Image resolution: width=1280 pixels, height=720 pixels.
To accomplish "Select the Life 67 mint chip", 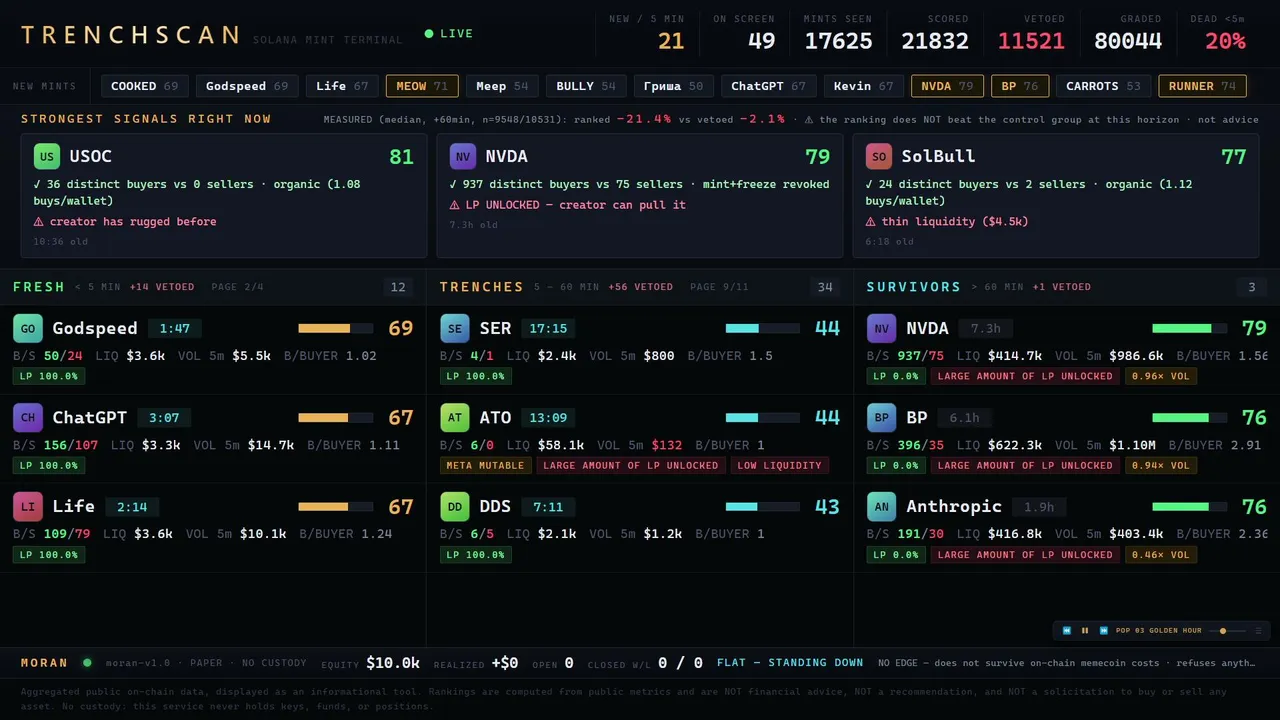I will 342,86.
